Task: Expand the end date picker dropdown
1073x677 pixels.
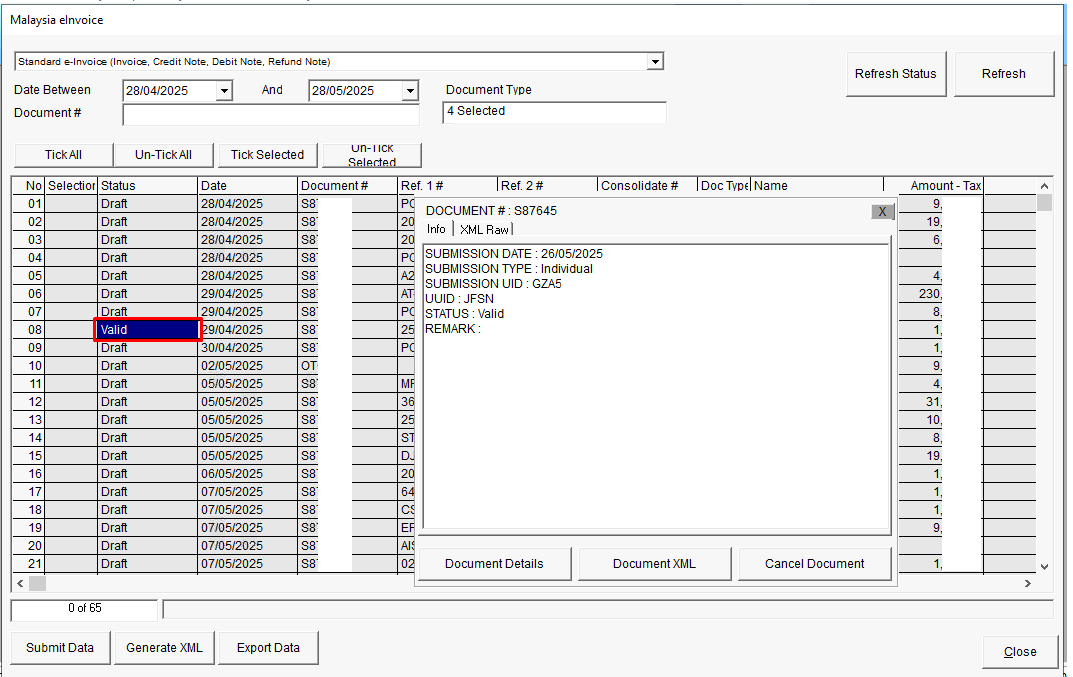Action: (410, 91)
